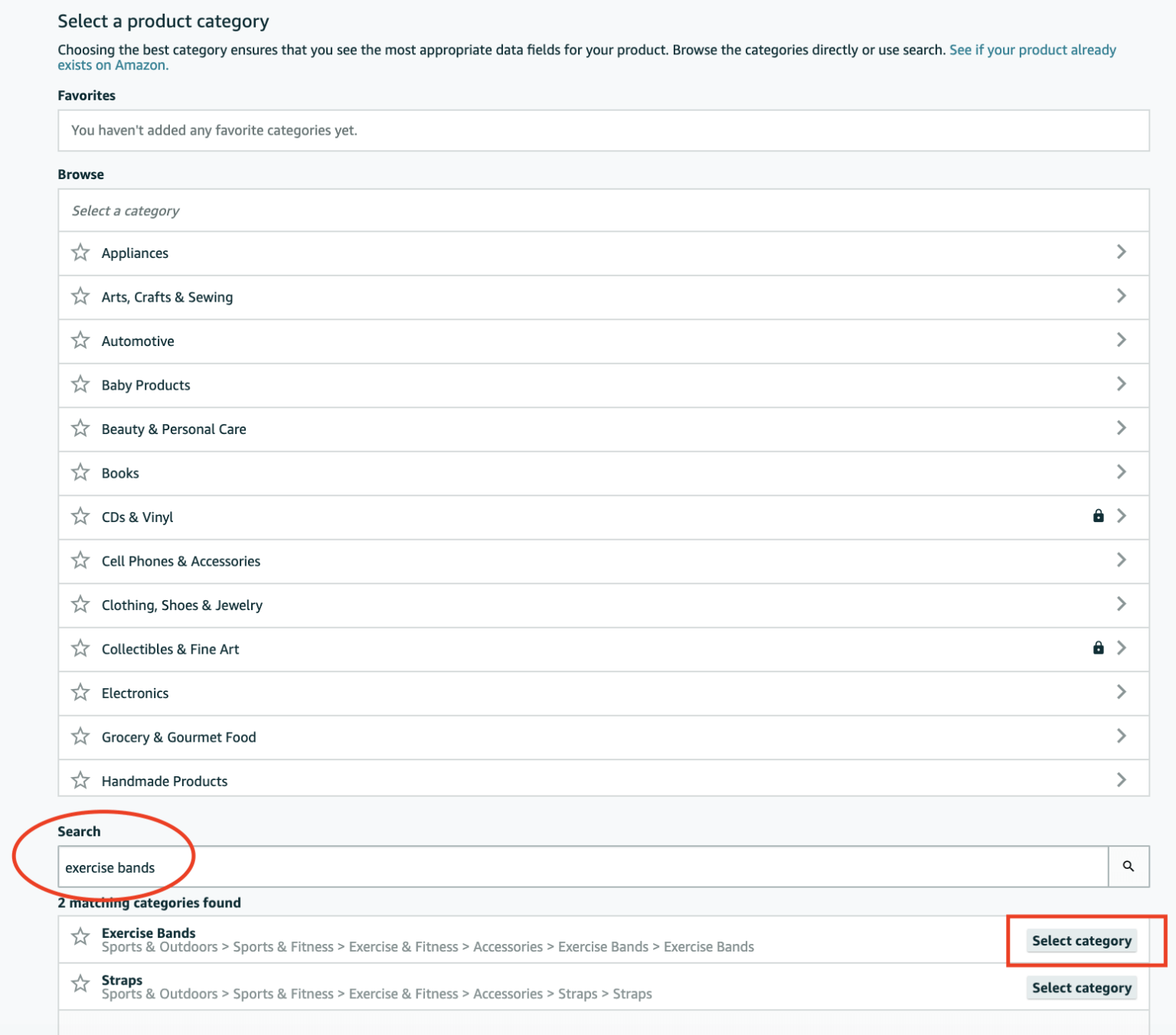Click the star icon next to Appliances
Image resolution: width=1176 pixels, height=1035 pixels.
(x=80, y=252)
